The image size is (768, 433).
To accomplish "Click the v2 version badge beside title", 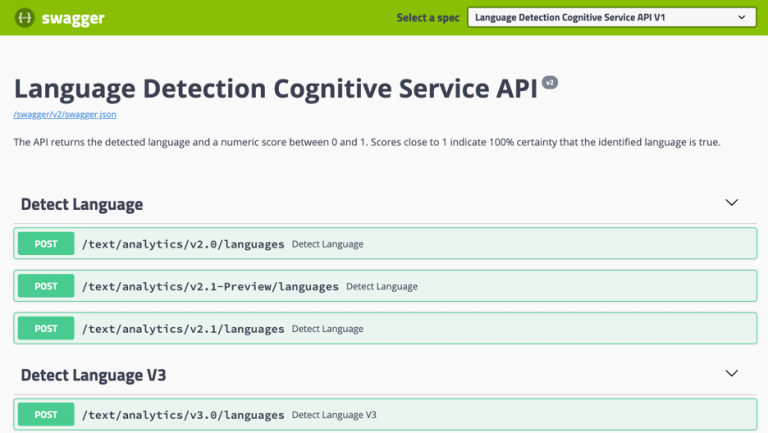I will [550, 83].
